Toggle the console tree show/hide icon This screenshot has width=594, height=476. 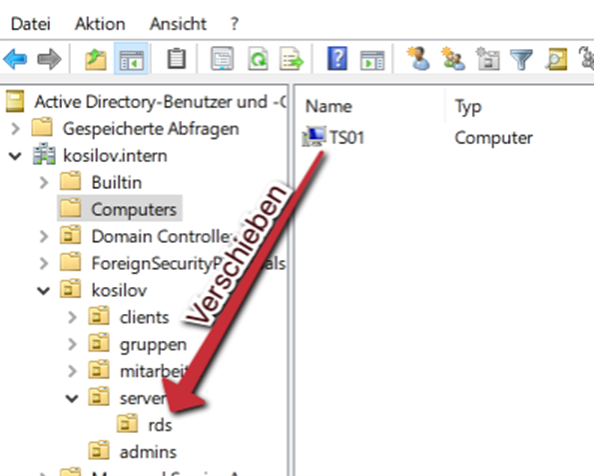coord(131,59)
